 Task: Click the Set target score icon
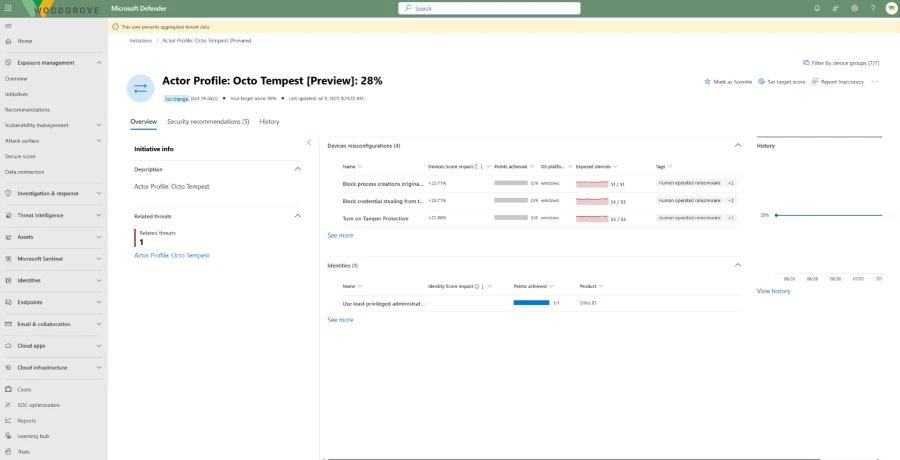(760, 81)
